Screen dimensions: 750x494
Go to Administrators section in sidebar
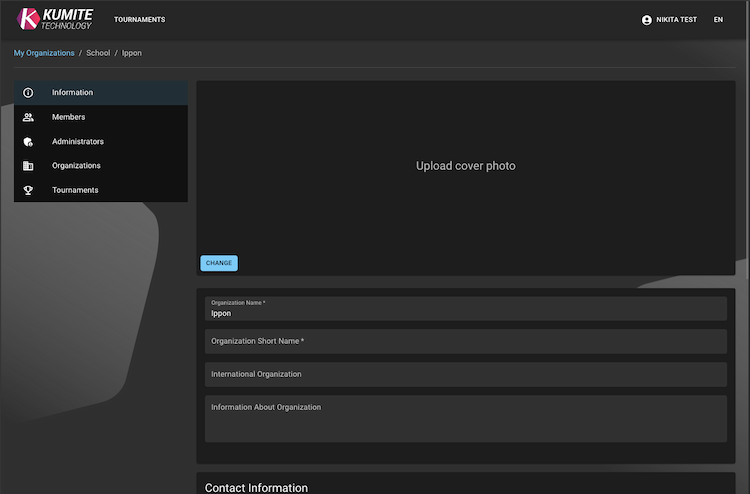(x=77, y=142)
